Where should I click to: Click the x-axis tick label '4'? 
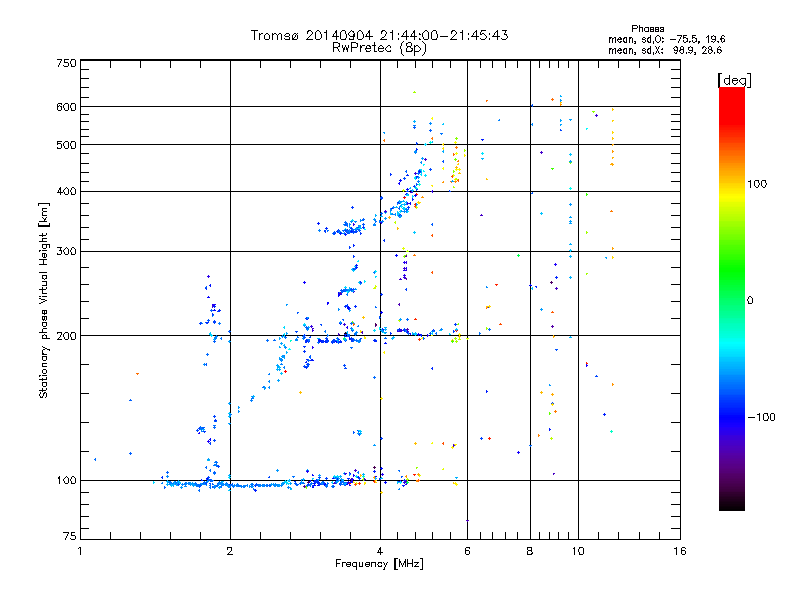380,551
